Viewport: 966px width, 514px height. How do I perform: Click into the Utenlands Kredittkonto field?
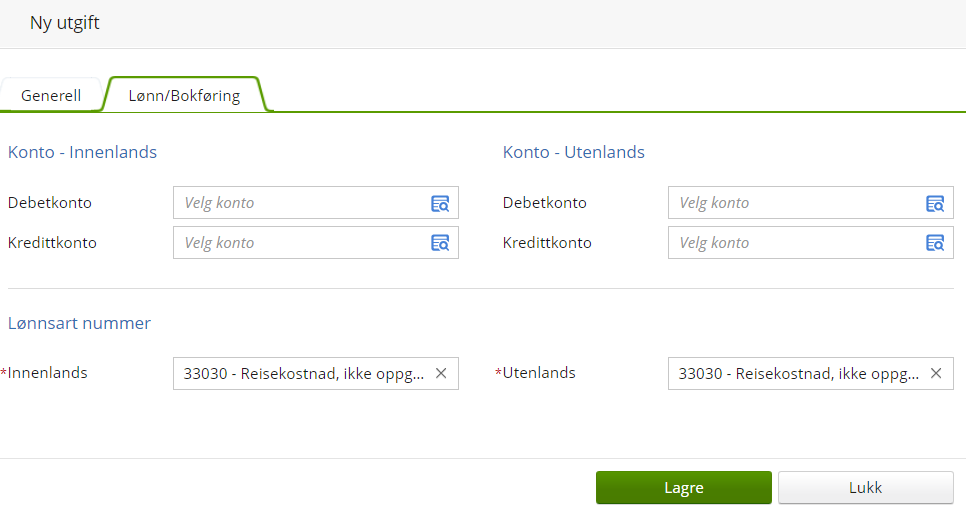(795, 243)
